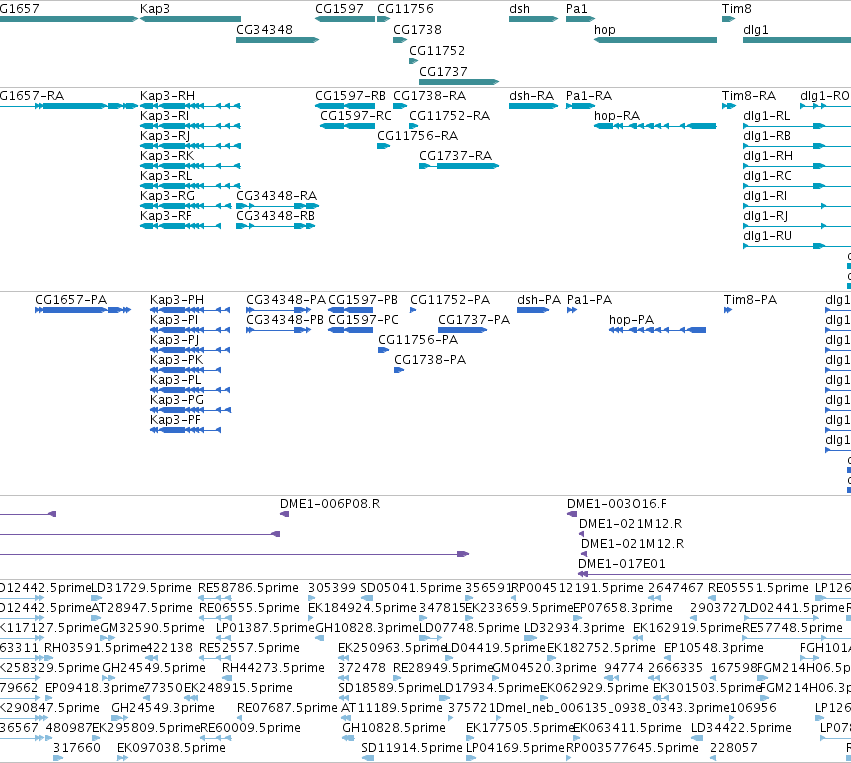The width and height of the screenshot is (851, 763).
Task: Select the hop-PA protein glyph
Action: 657,330
